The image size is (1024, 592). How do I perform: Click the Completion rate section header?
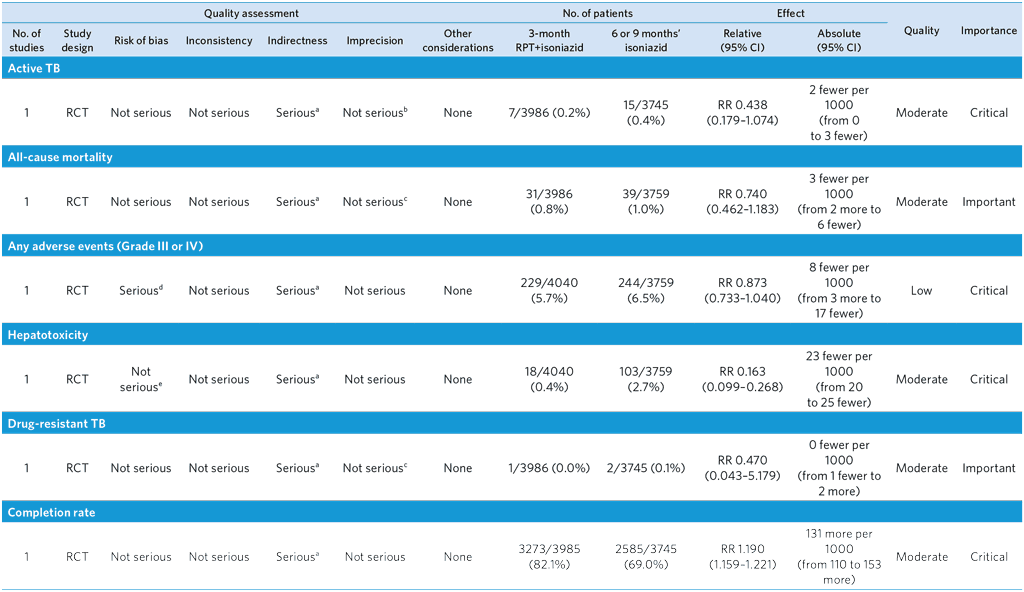click(51, 513)
